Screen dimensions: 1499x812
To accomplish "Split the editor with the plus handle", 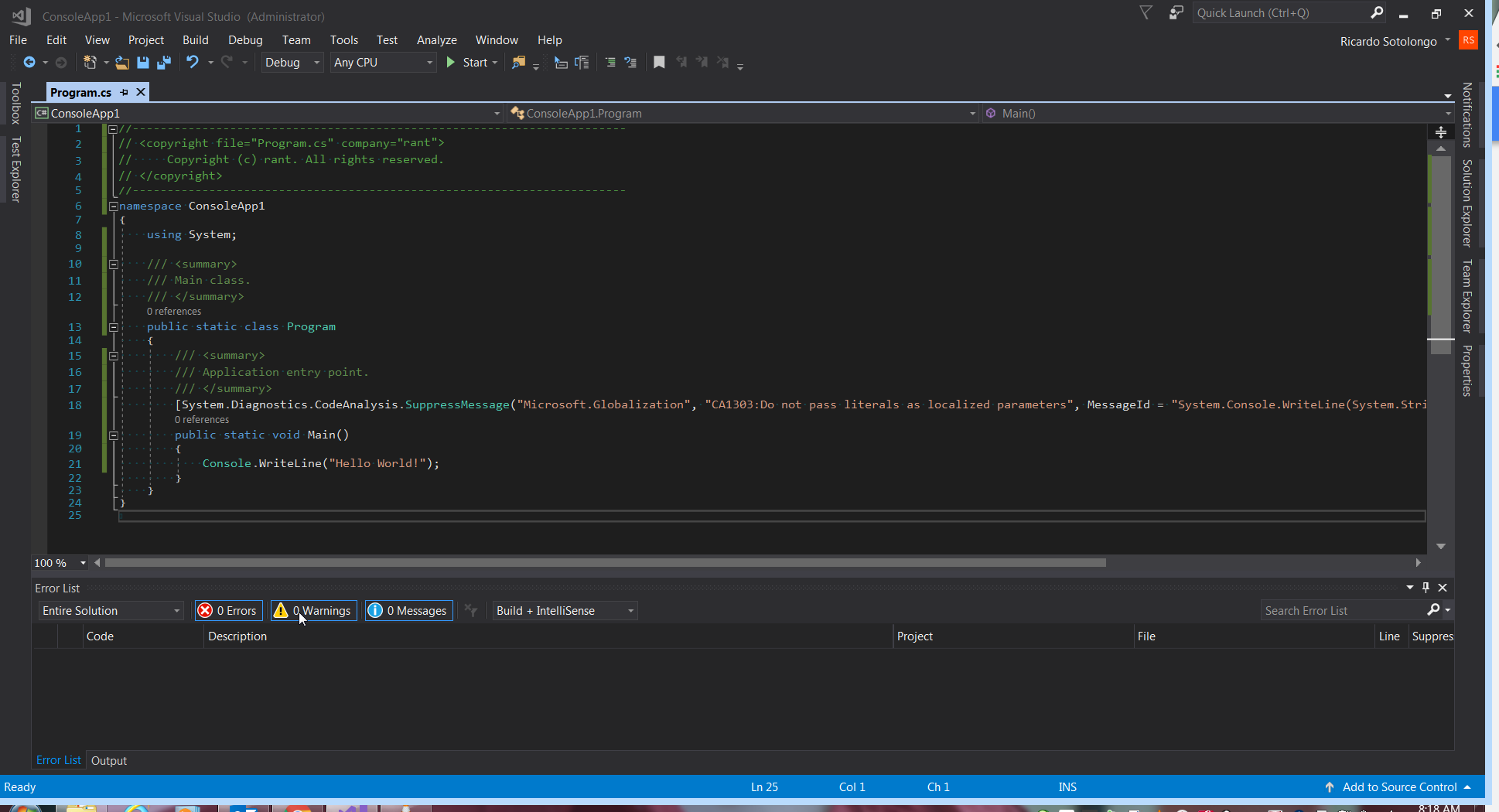I will coord(1440,132).
